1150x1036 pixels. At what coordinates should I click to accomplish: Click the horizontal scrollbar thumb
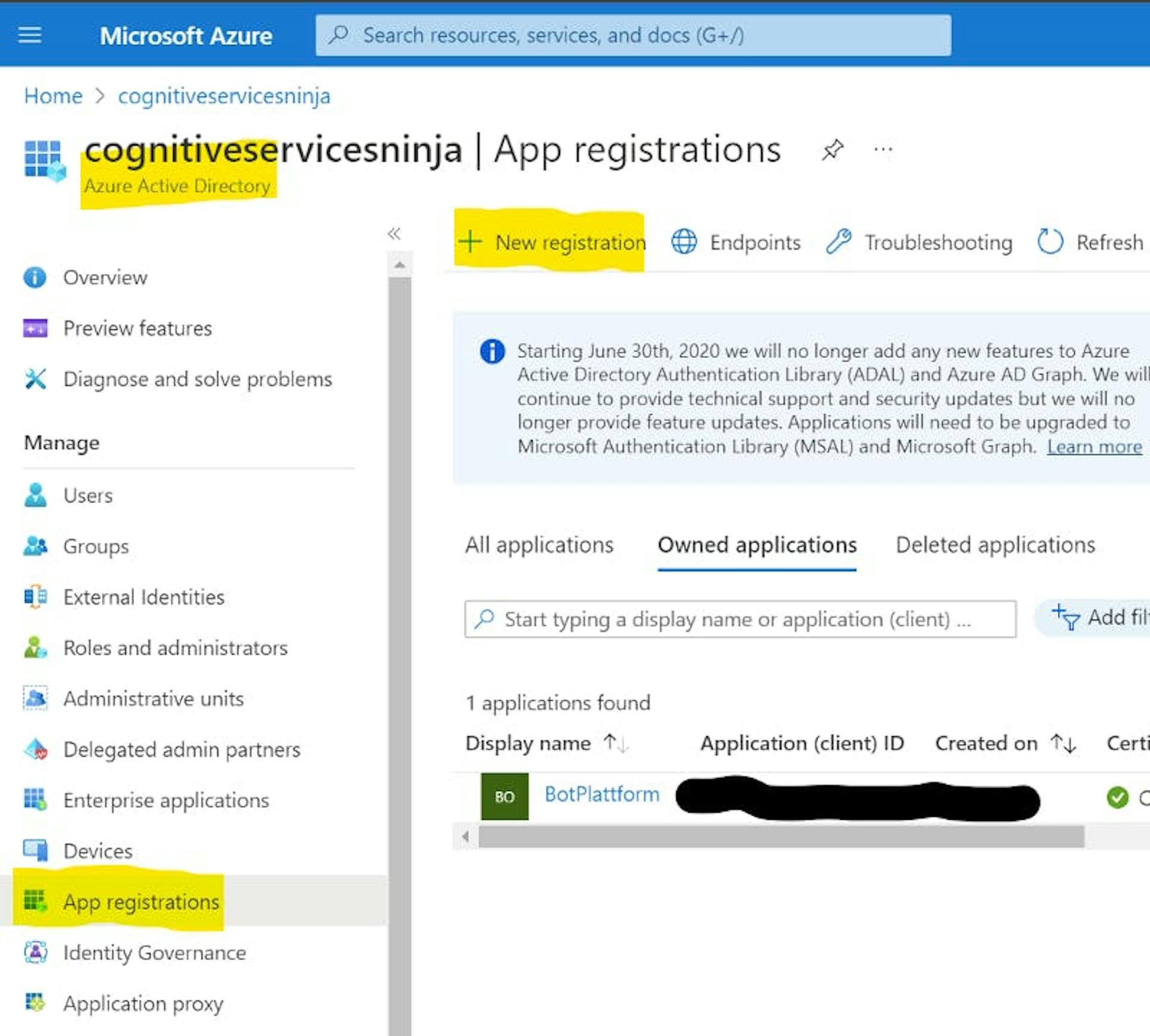tap(781, 837)
